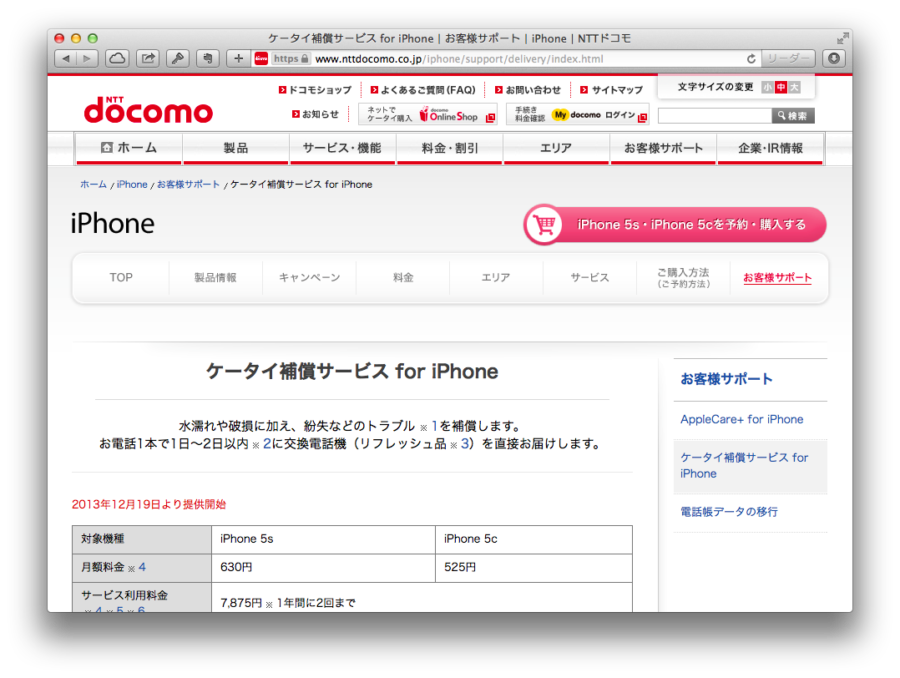Click the pink shopping cart icon

click(544, 224)
